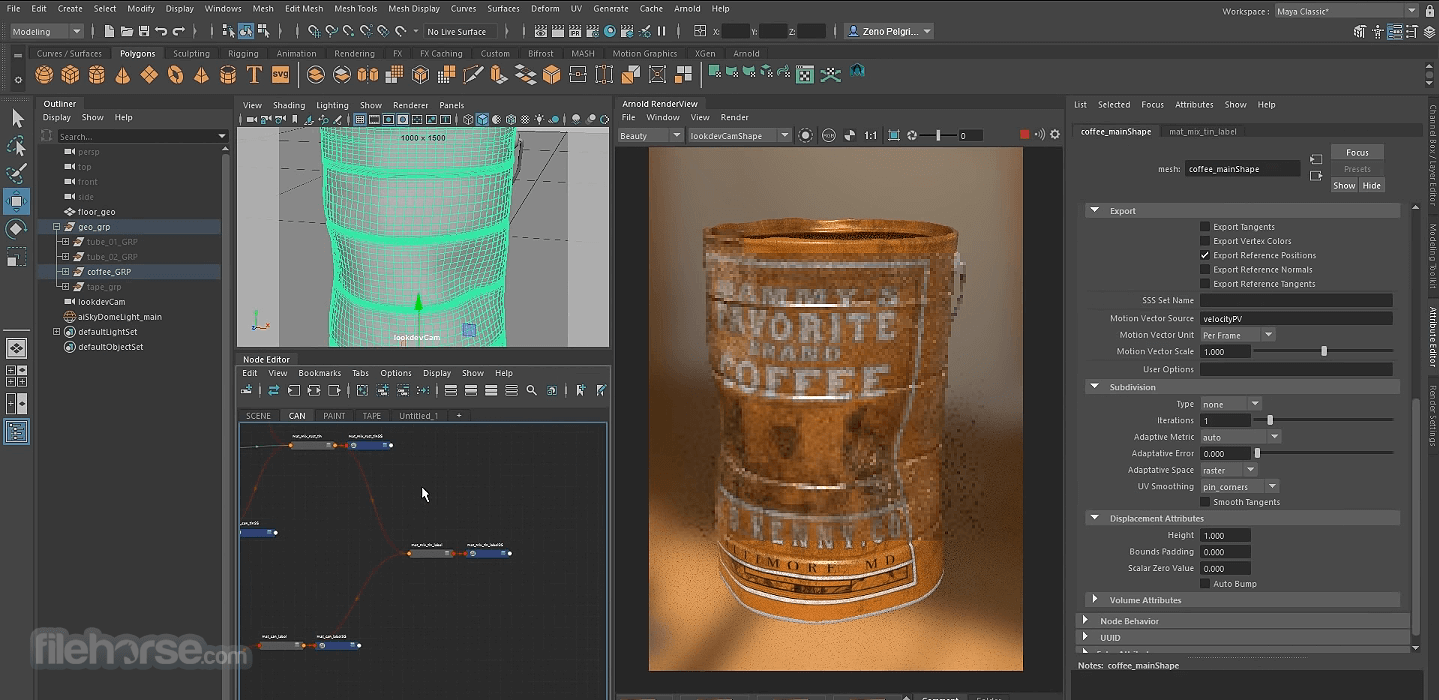Viewport: 1439px width, 700px height.
Task: Select the Lasso tool in toolbox
Action: tap(17, 146)
